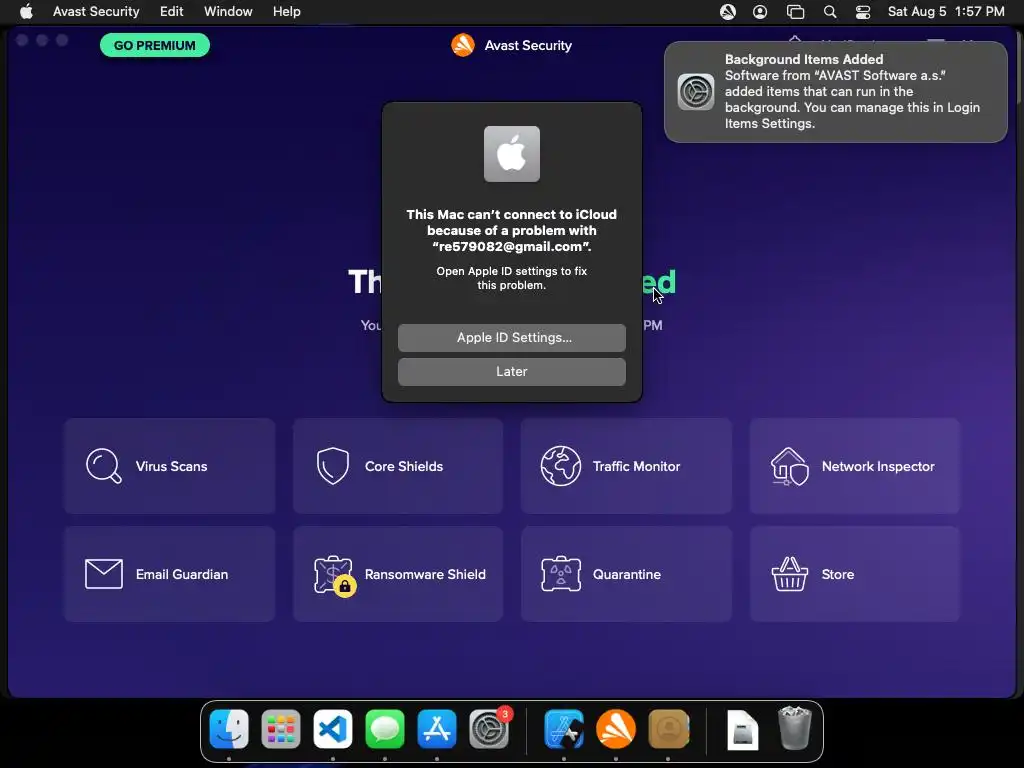Open Launchpad from the Dock
Screen dimensions: 1024x768
[281, 729]
